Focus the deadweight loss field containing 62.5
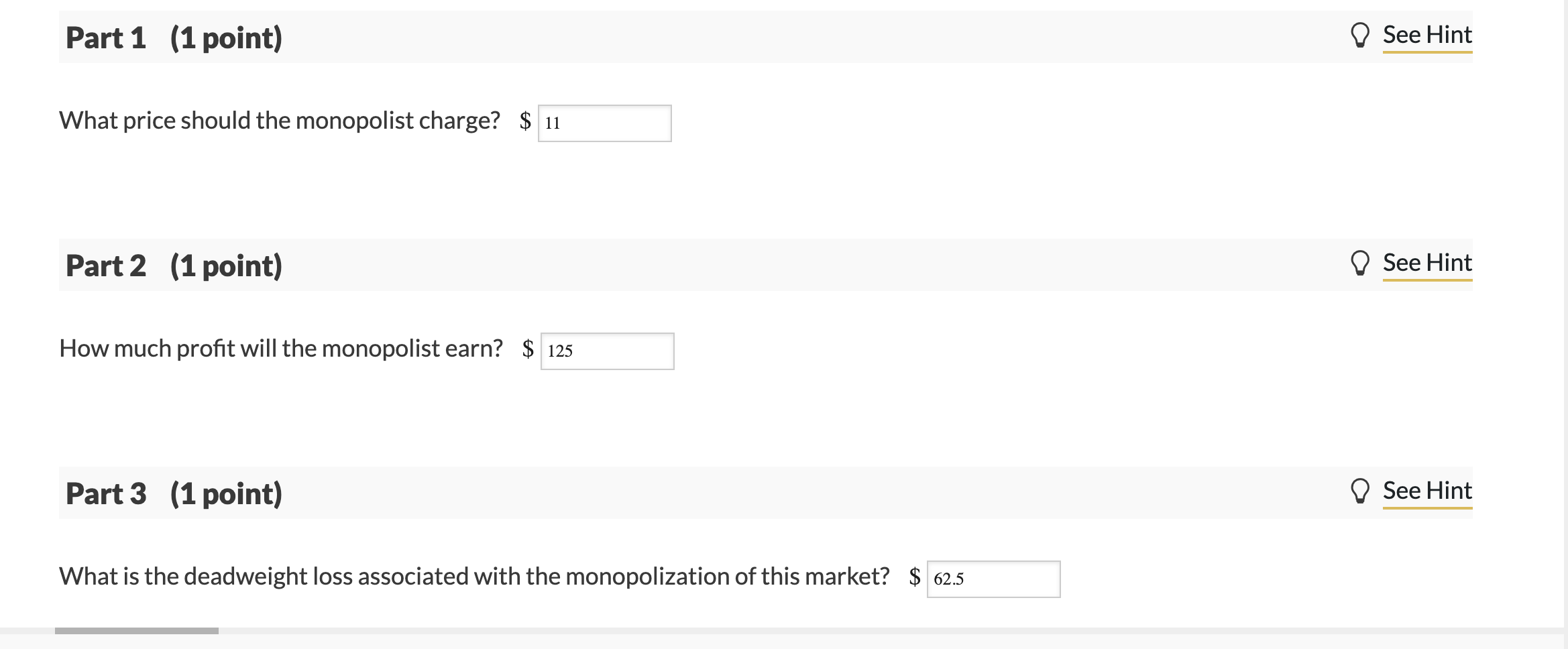The height and width of the screenshot is (649, 1568). 993,579
